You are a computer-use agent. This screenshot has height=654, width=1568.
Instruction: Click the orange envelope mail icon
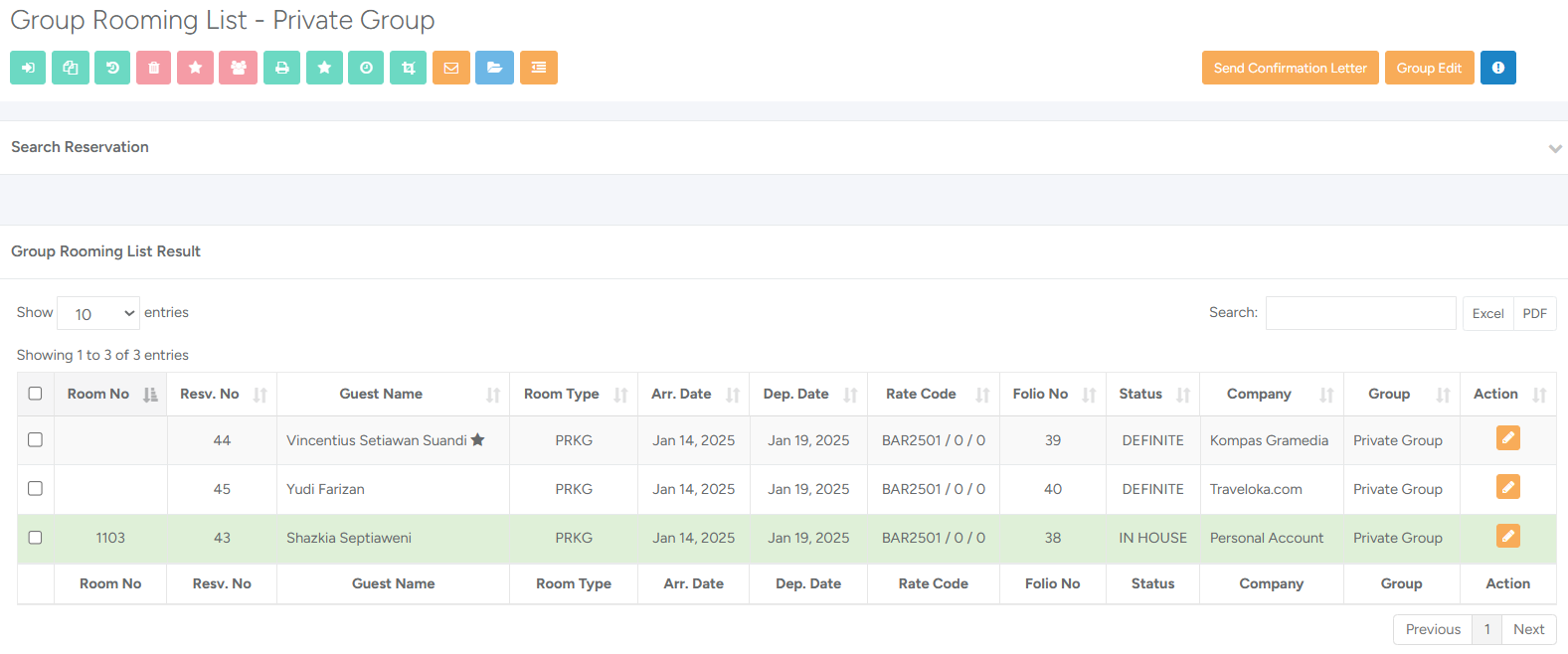(451, 68)
